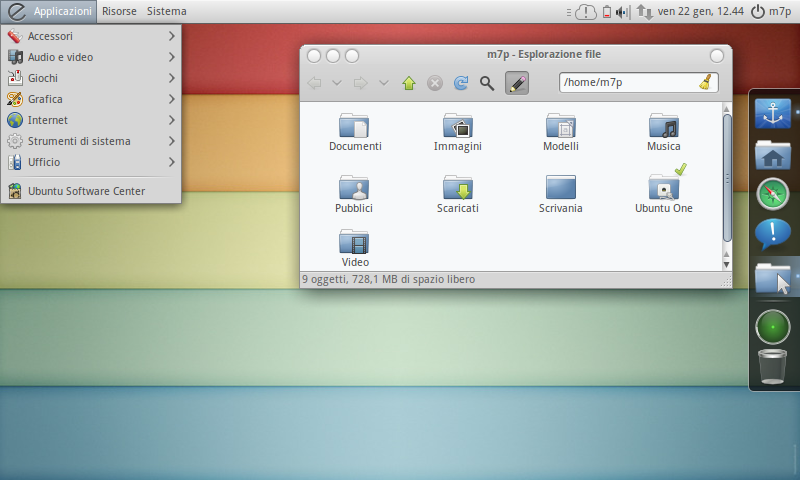Select the Pubblici folder

tap(354, 194)
